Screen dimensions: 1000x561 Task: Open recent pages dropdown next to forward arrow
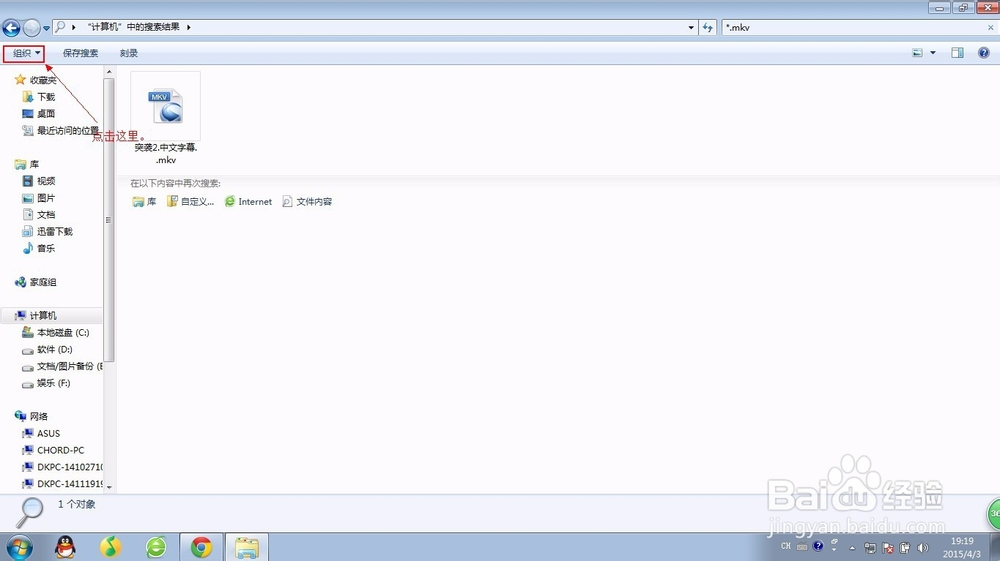point(47,28)
